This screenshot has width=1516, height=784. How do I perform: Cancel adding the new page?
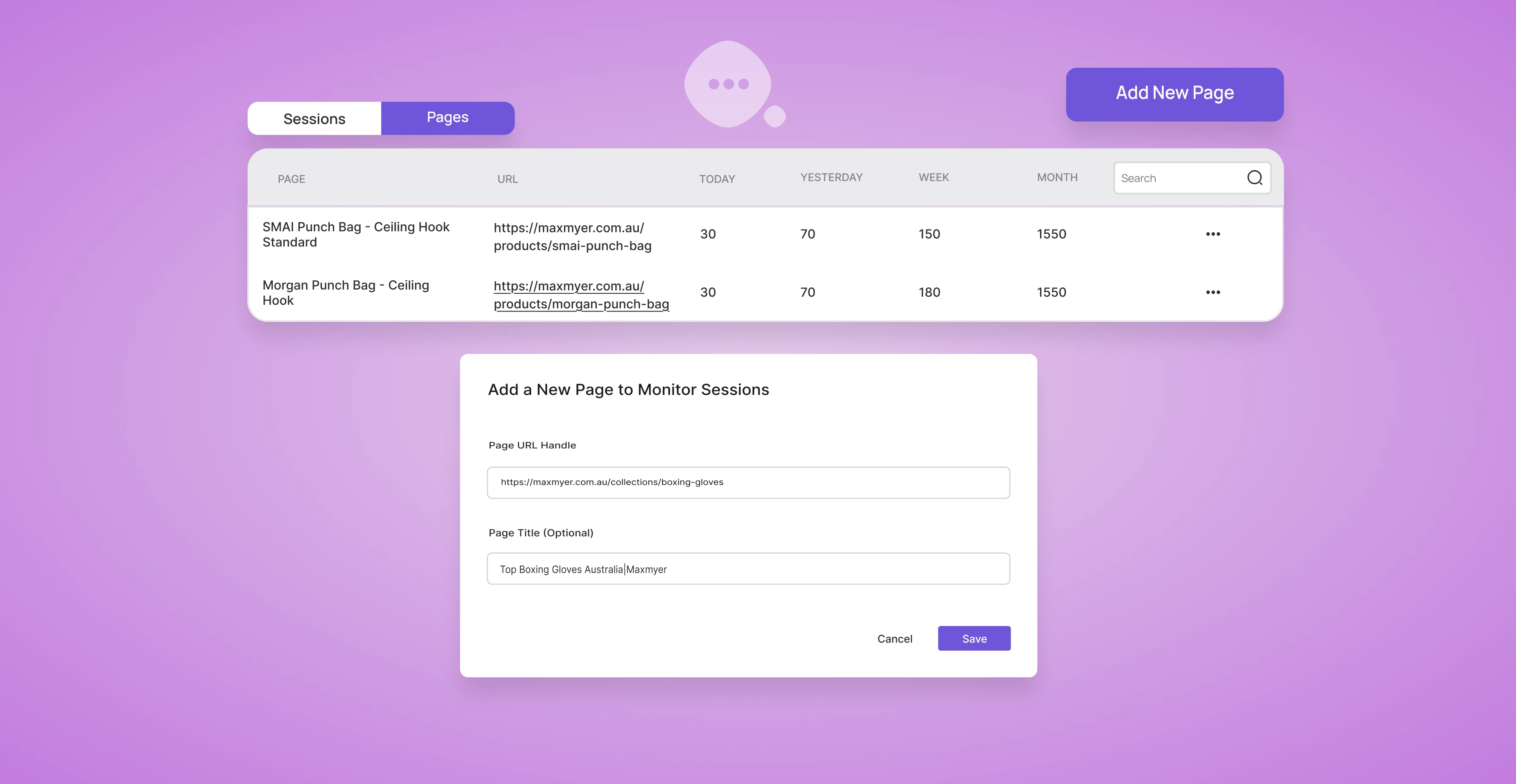[894, 639]
